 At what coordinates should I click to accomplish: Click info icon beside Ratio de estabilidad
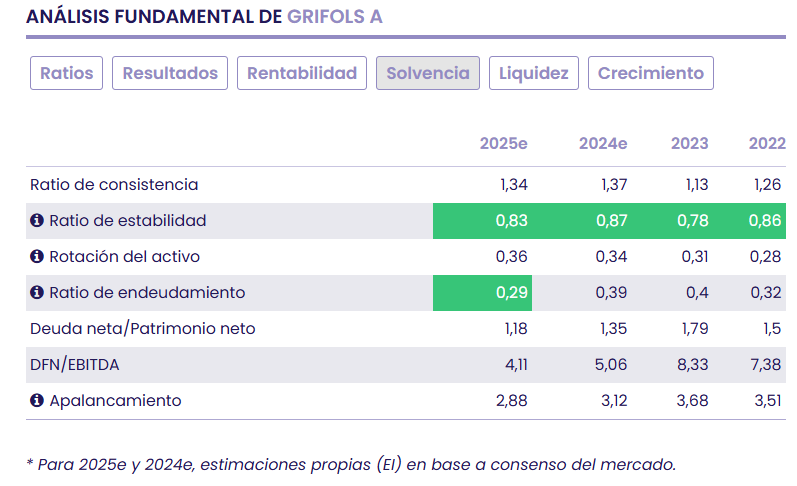[x=37, y=221]
